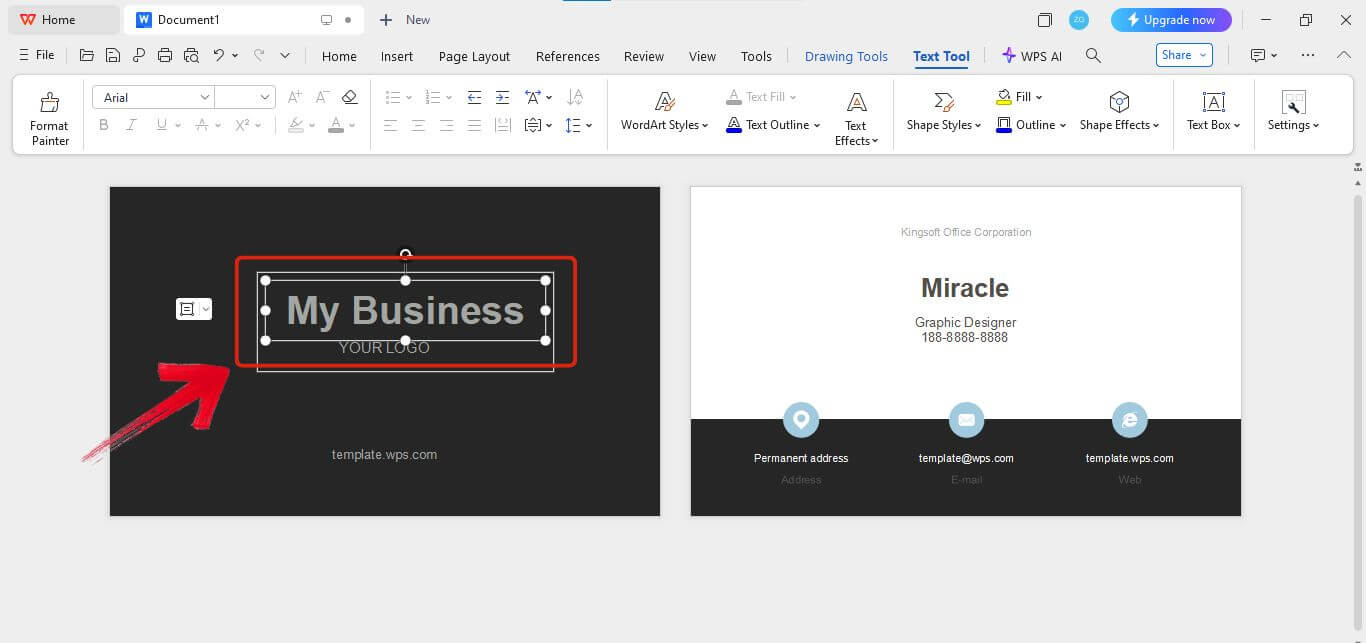
Task: Click the layout options icon beside the text box
Action: (186, 309)
